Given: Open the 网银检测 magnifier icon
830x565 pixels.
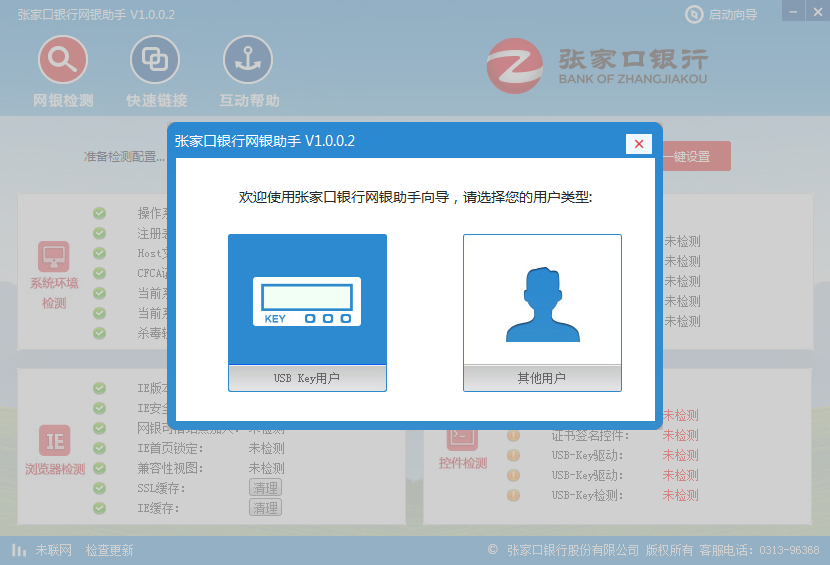Looking at the screenshot, I should coord(62,59).
